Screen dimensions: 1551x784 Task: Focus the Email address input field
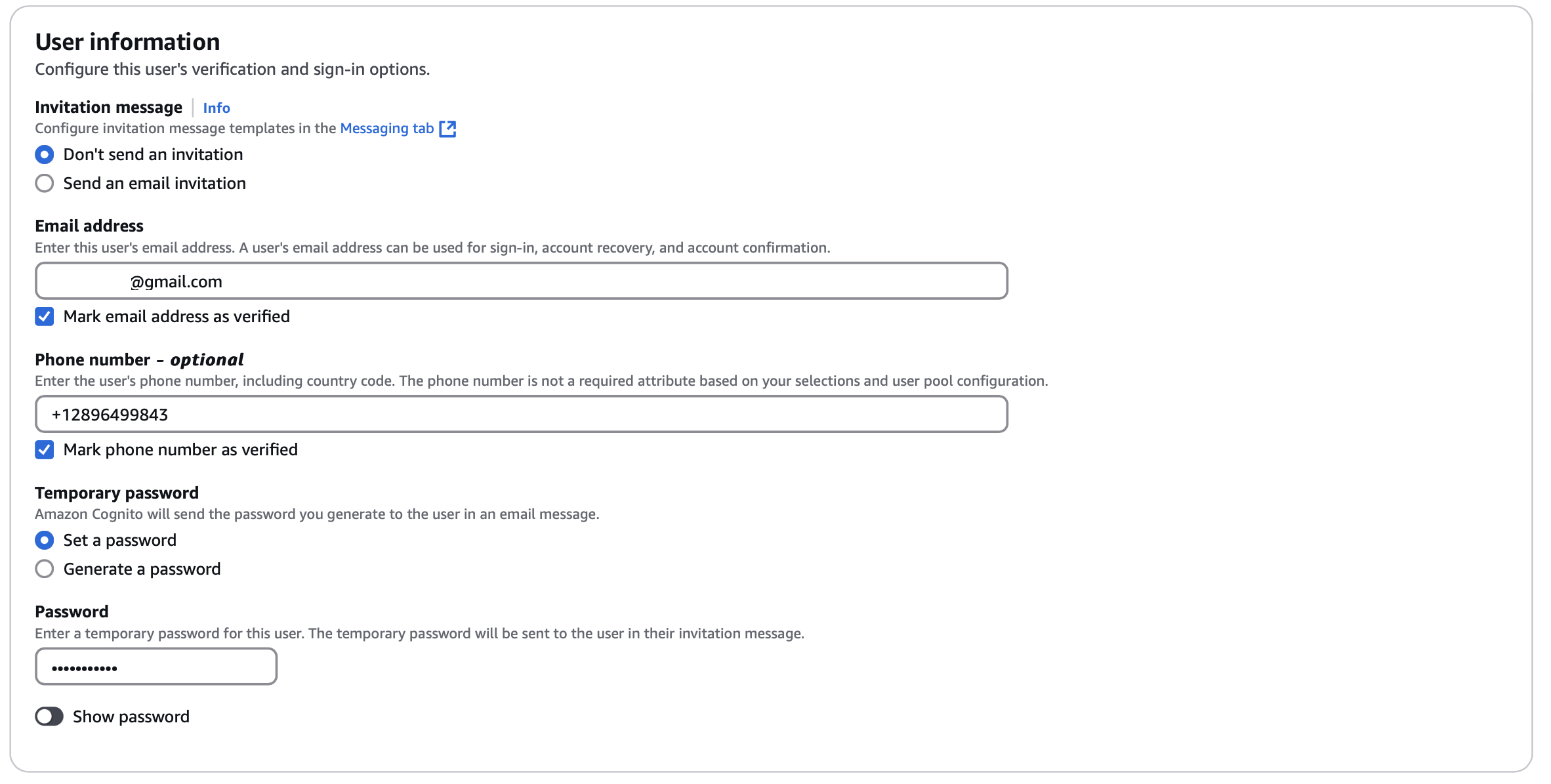click(x=522, y=281)
